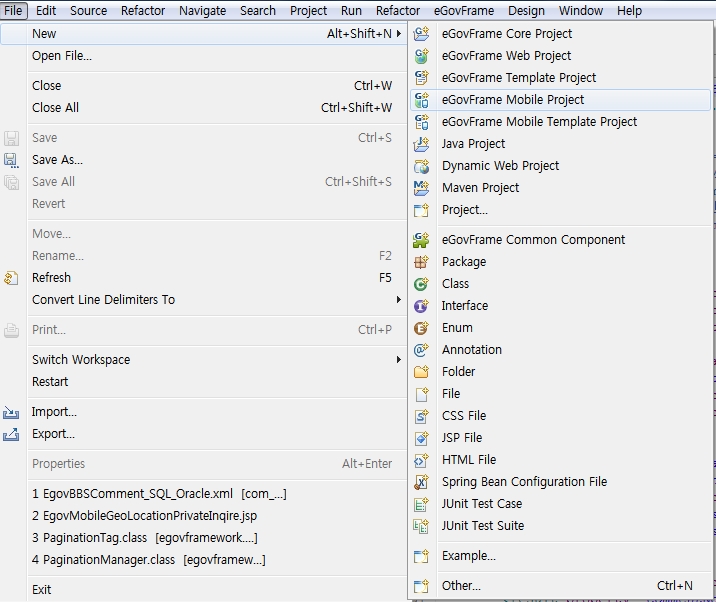Expand the New submenu arrow
The height and width of the screenshot is (602, 716).
click(x=399, y=34)
